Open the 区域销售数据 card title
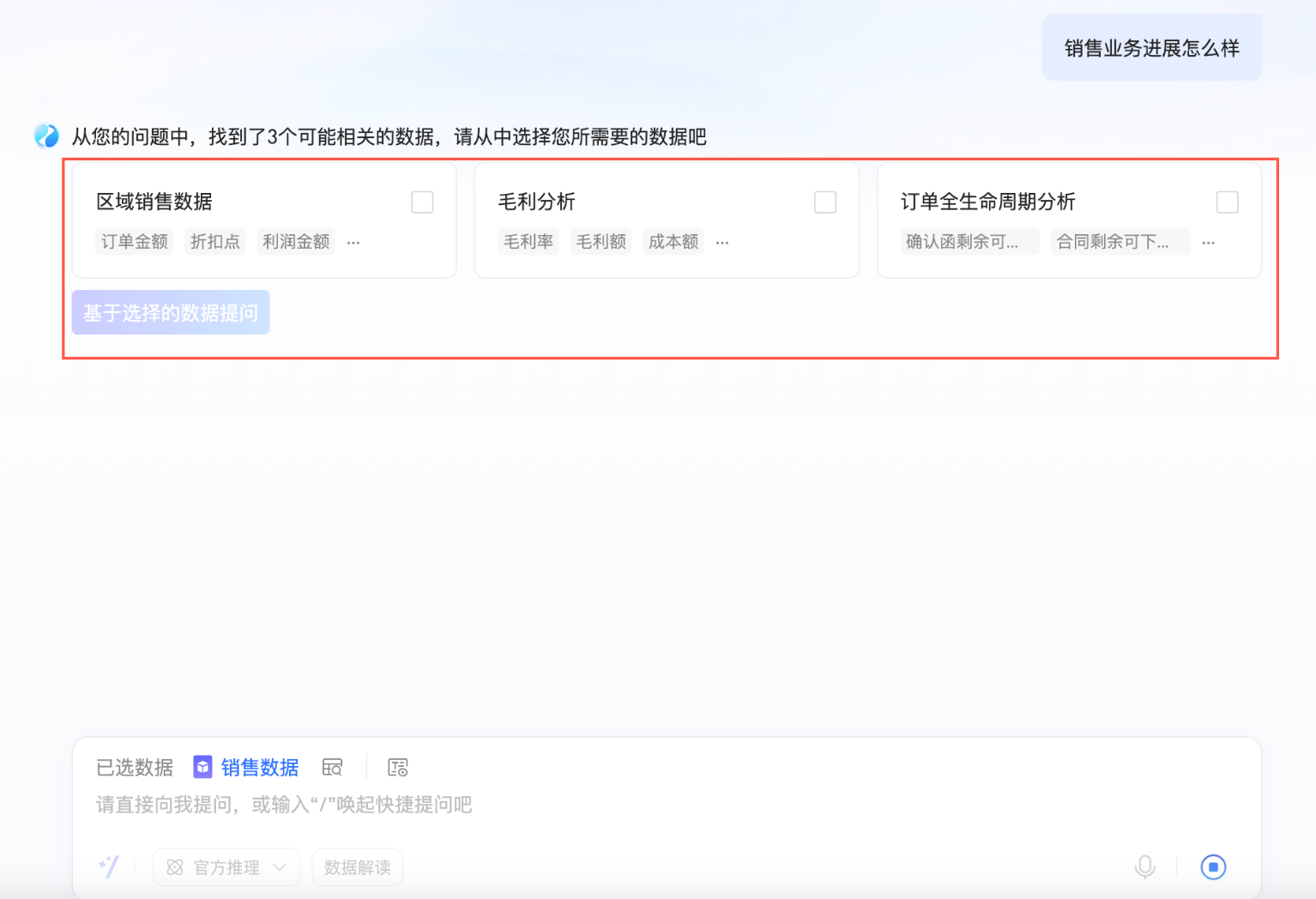The image size is (1316, 899). click(154, 202)
